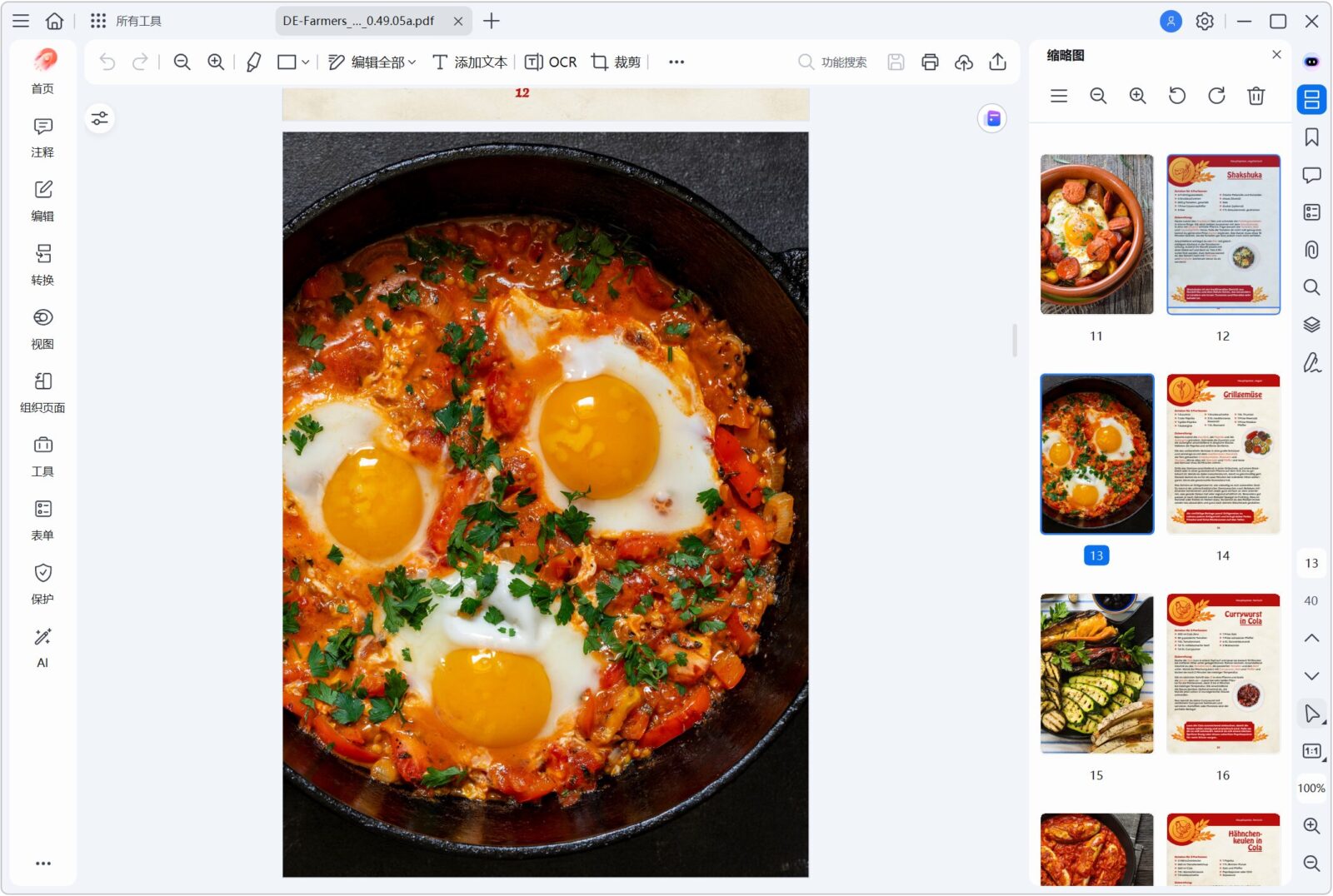This screenshot has height=896, width=1333.
Task: Show more sidebar options (three dots)
Action: click(43, 864)
